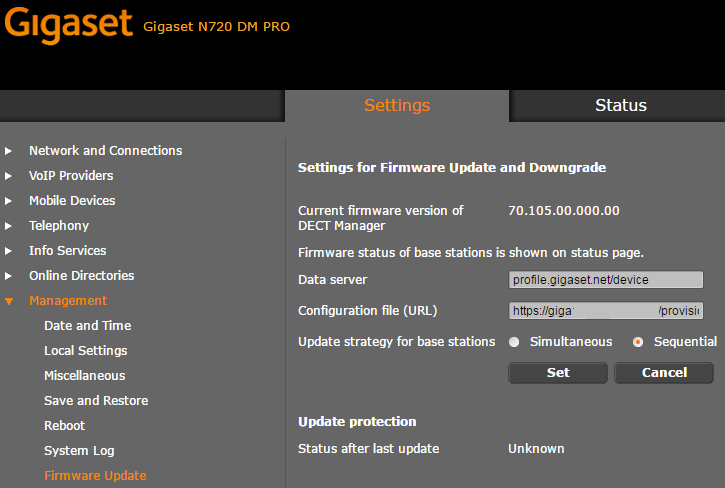The image size is (725, 488).
Task: Click firmware version 70.105.00.000.00
Action: click(x=564, y=210)
